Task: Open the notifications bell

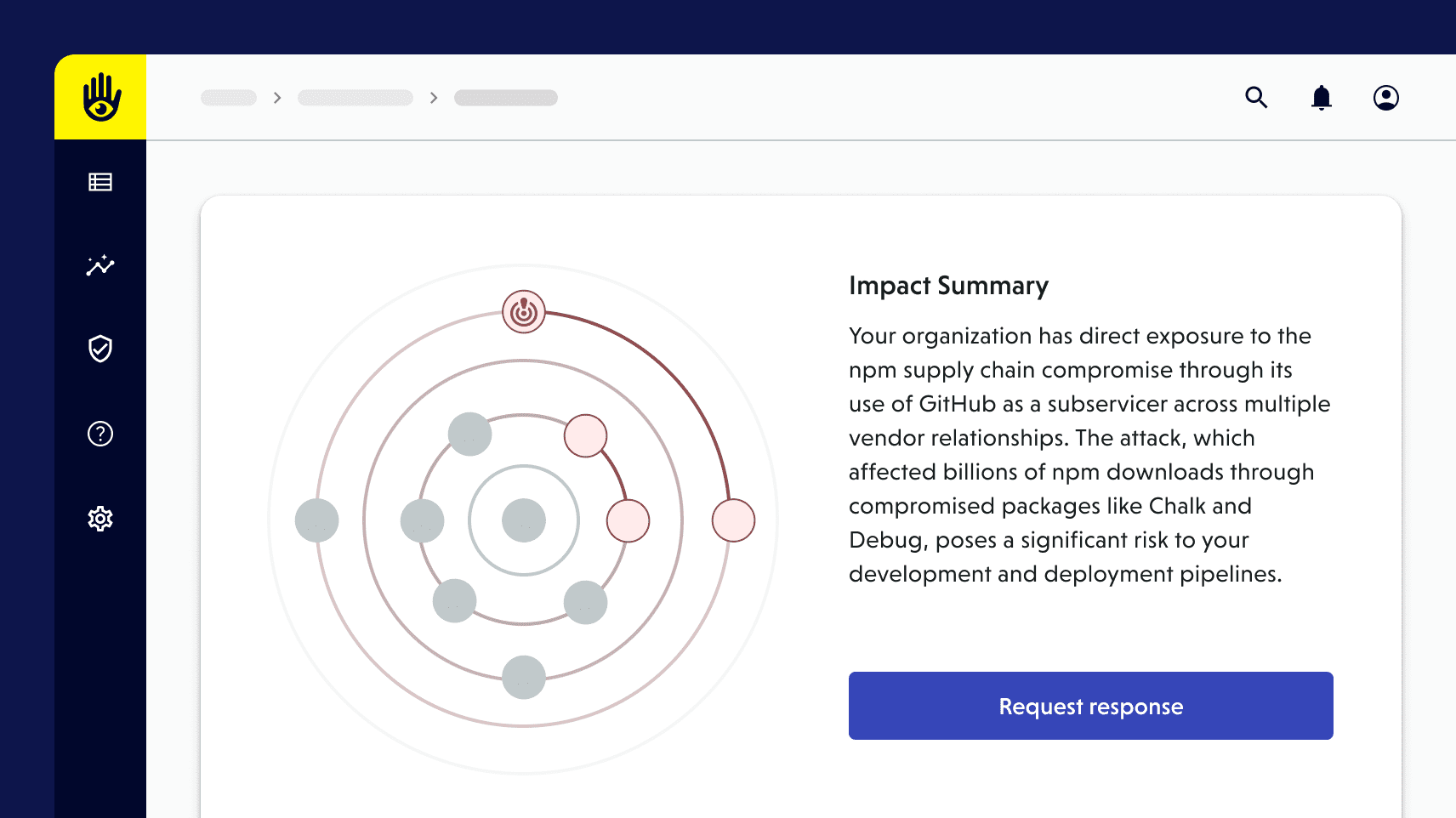Action: click(1321, 98)
